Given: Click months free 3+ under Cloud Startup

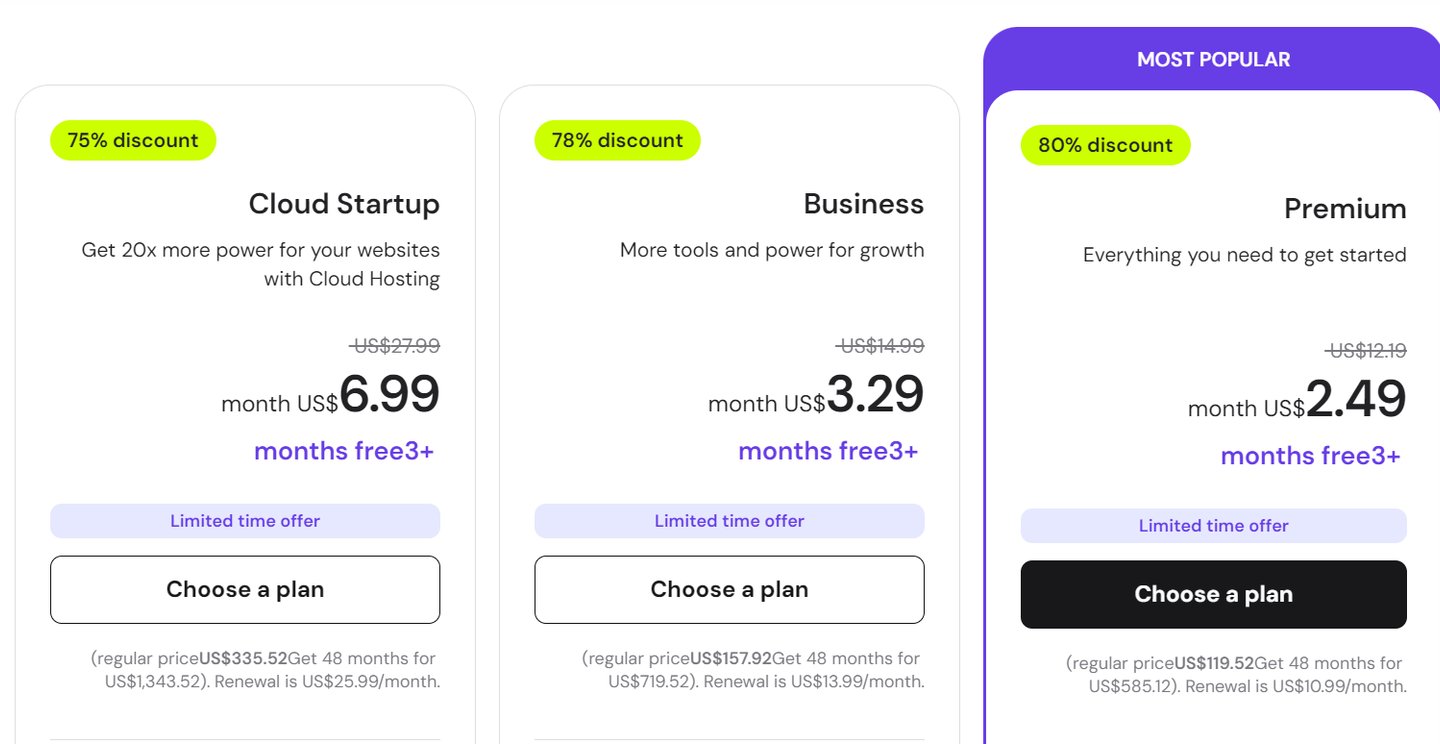Looking at the screenshot, I should [x=344, y=451].
